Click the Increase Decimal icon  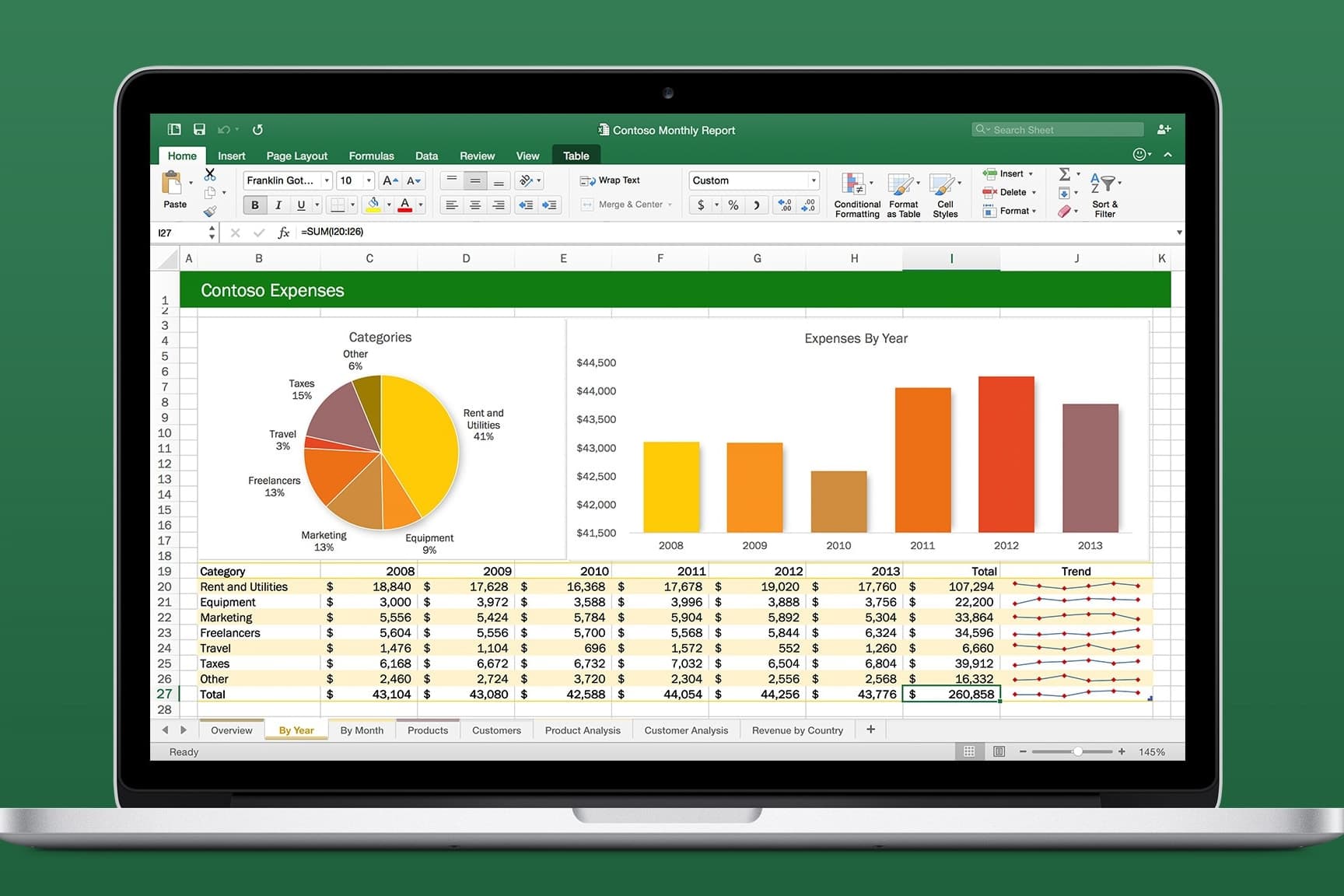pos(784,205)
